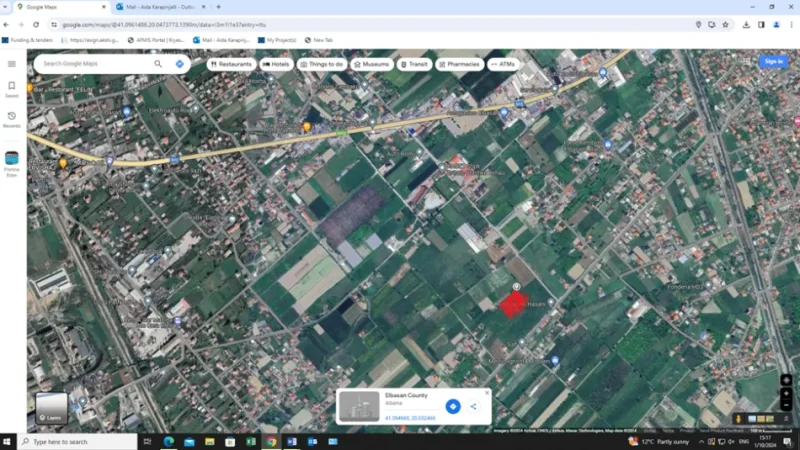Open the Elbasan County card photo thumbnail
Screen dimensions: 800x450
coord(360,406)
